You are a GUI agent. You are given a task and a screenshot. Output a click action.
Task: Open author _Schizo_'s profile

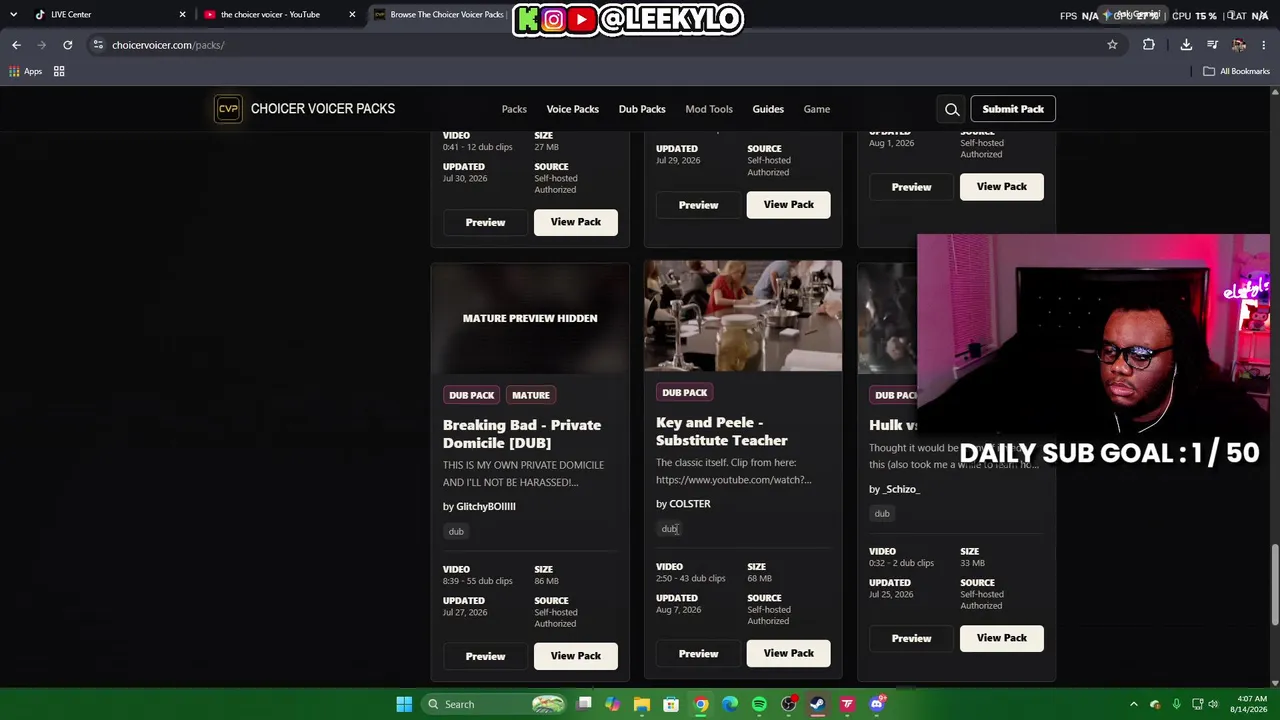tap(902, 489)
